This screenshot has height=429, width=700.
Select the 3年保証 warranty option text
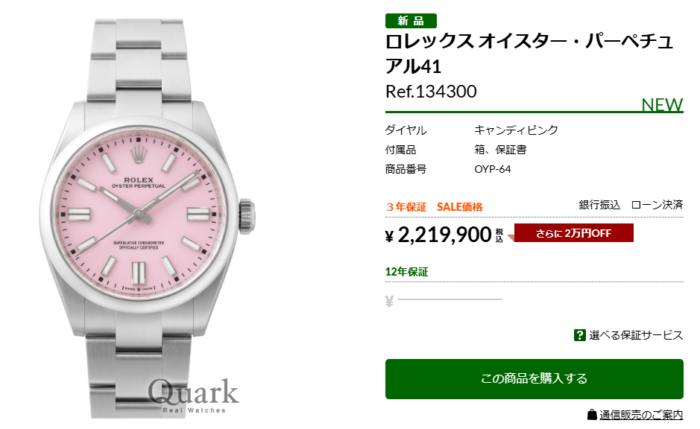(406, 207)
